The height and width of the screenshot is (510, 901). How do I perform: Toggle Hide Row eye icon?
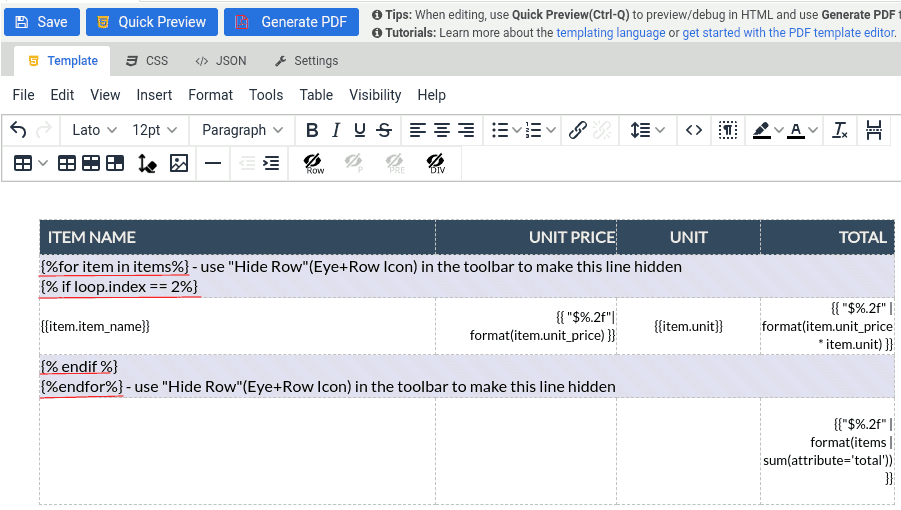pos(313,164)
